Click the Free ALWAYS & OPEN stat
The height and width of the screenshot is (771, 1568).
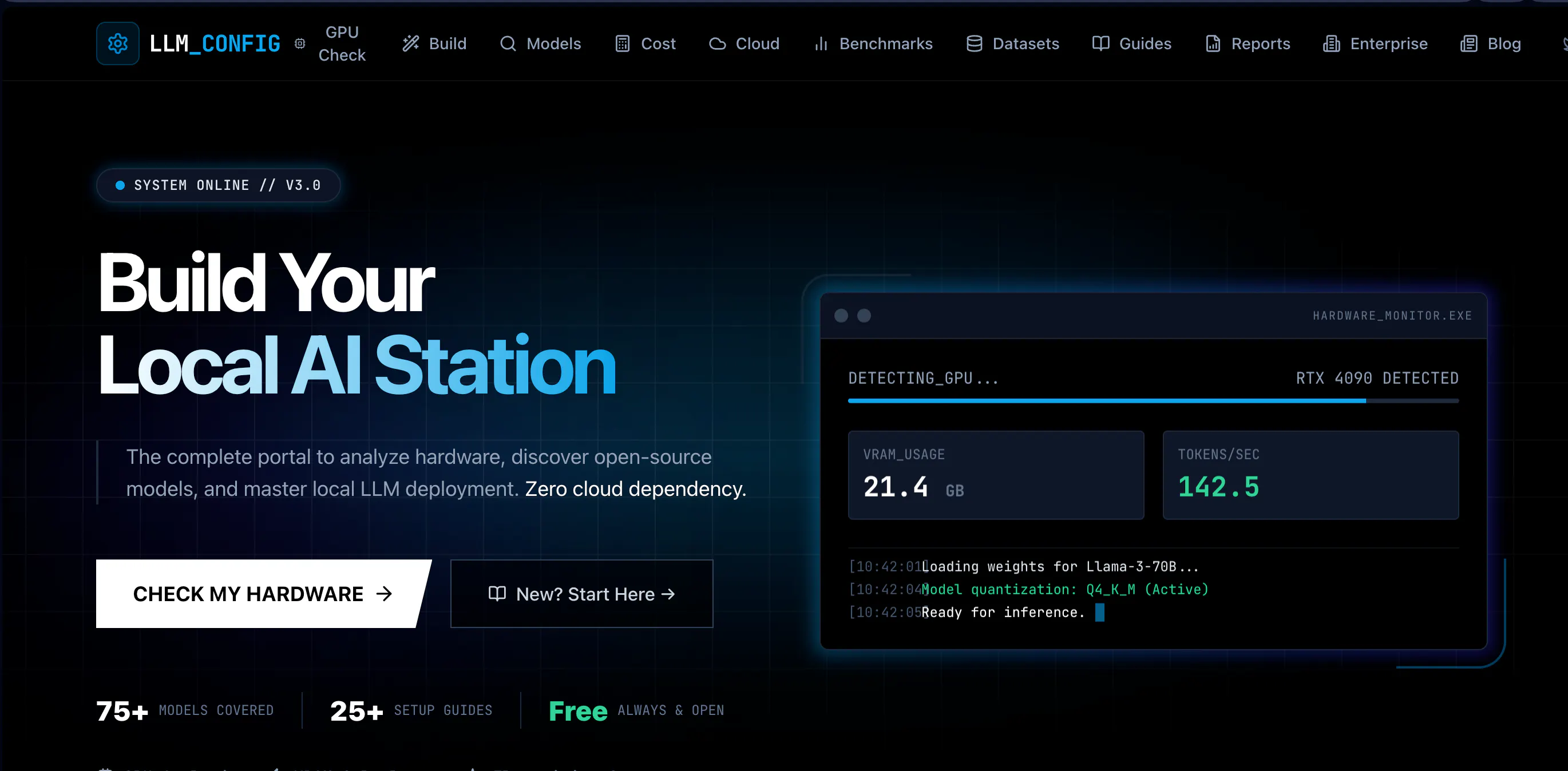(637, 711)
